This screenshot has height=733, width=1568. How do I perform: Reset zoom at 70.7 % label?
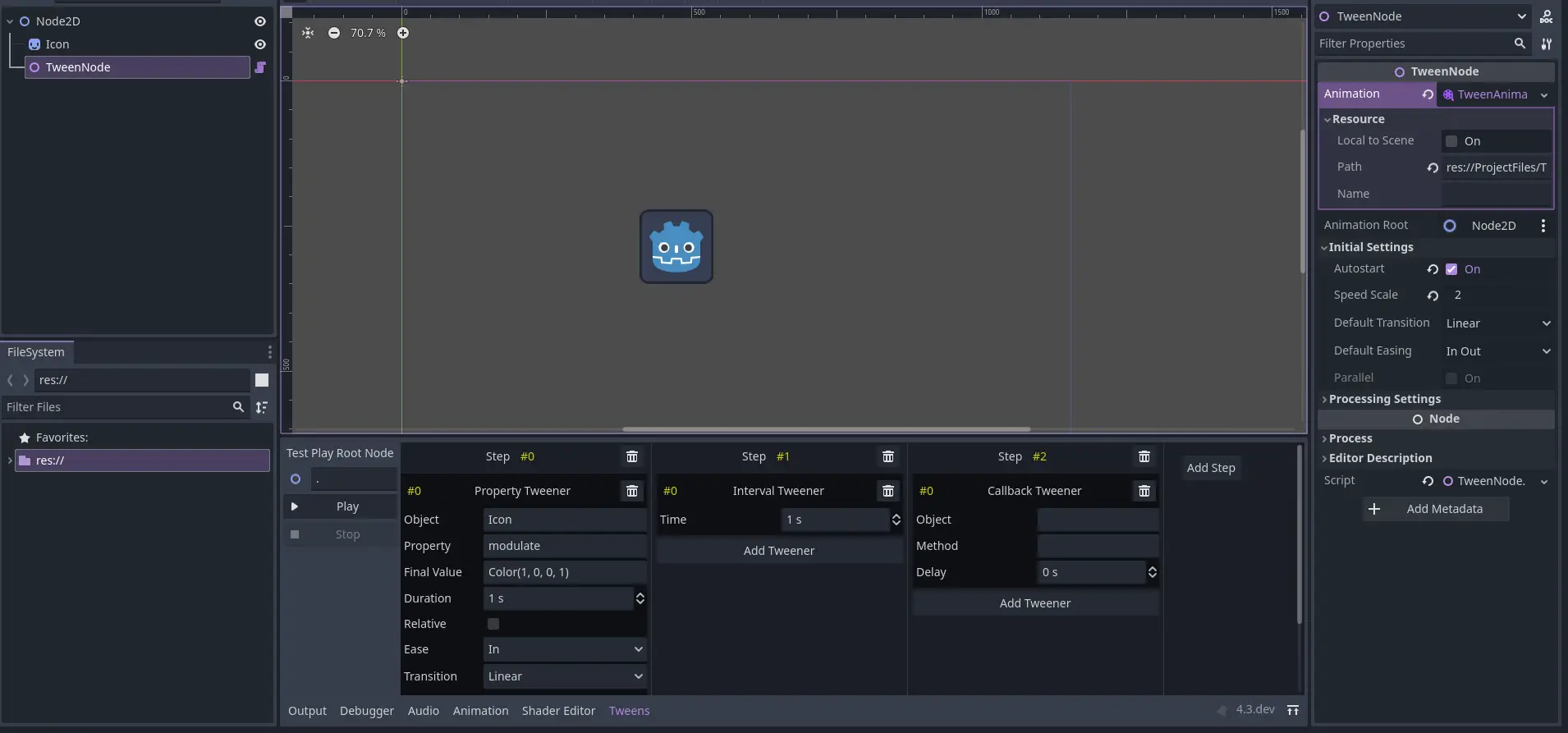pos(368,33)
